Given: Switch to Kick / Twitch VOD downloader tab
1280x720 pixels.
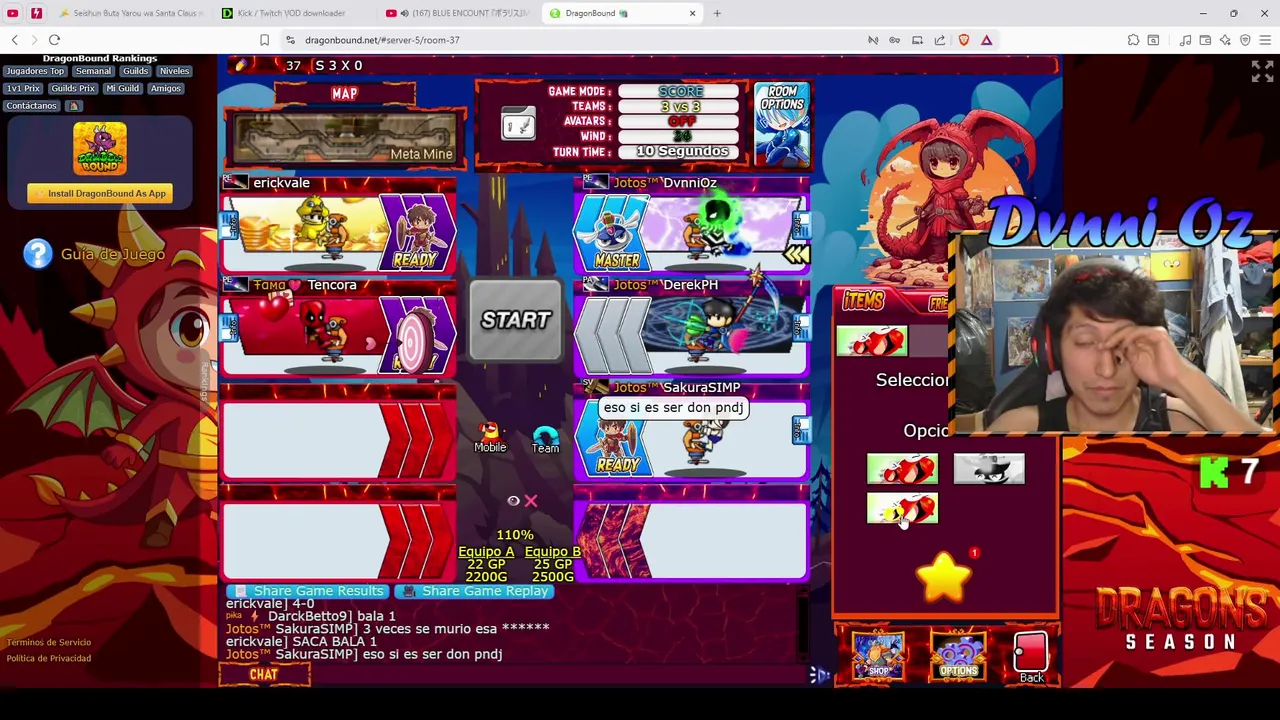Looking at the screenshot, I should tap(291, 13).
